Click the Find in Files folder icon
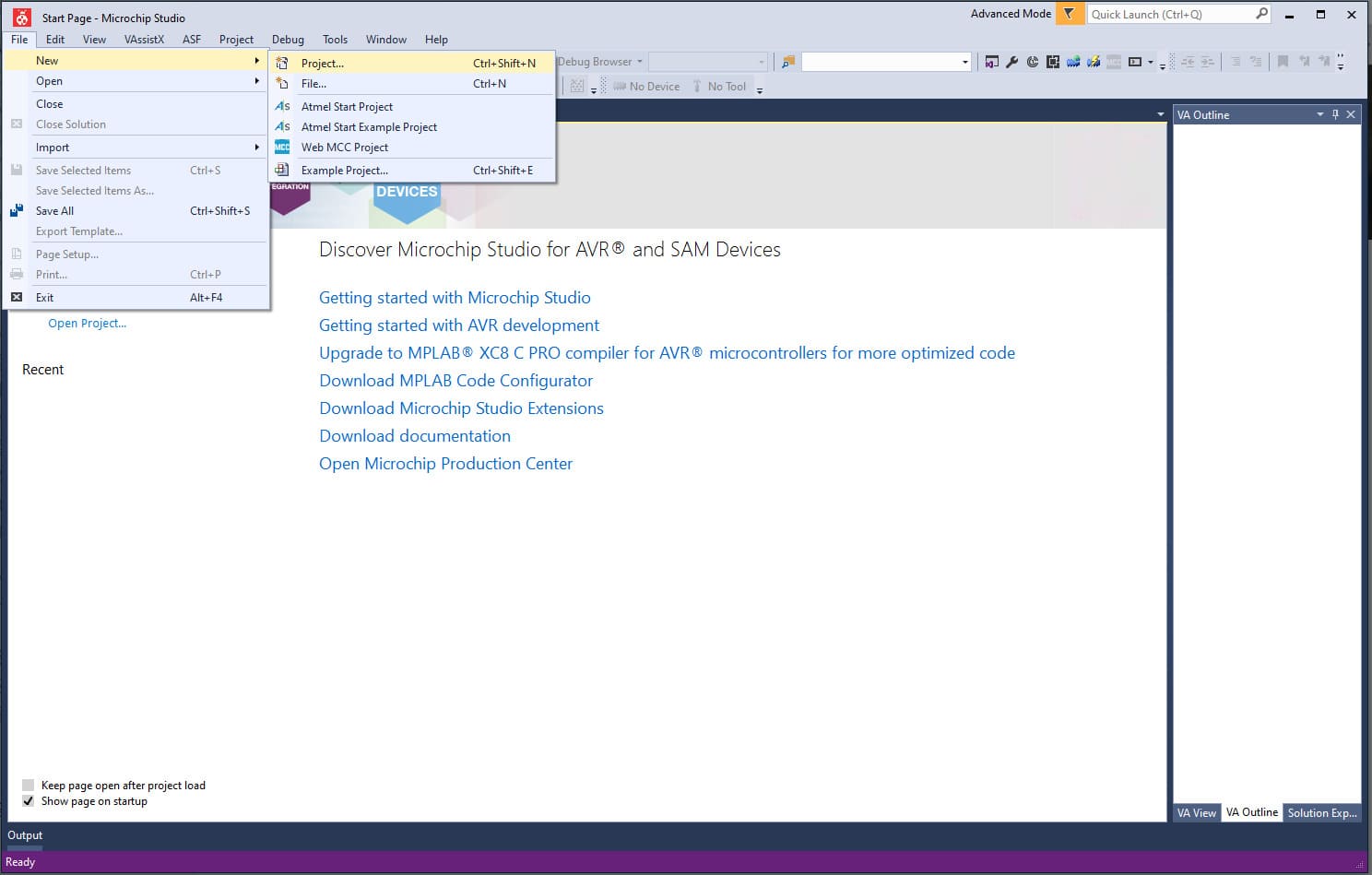Screen dimensions: 1372x875 coord(787,62)
